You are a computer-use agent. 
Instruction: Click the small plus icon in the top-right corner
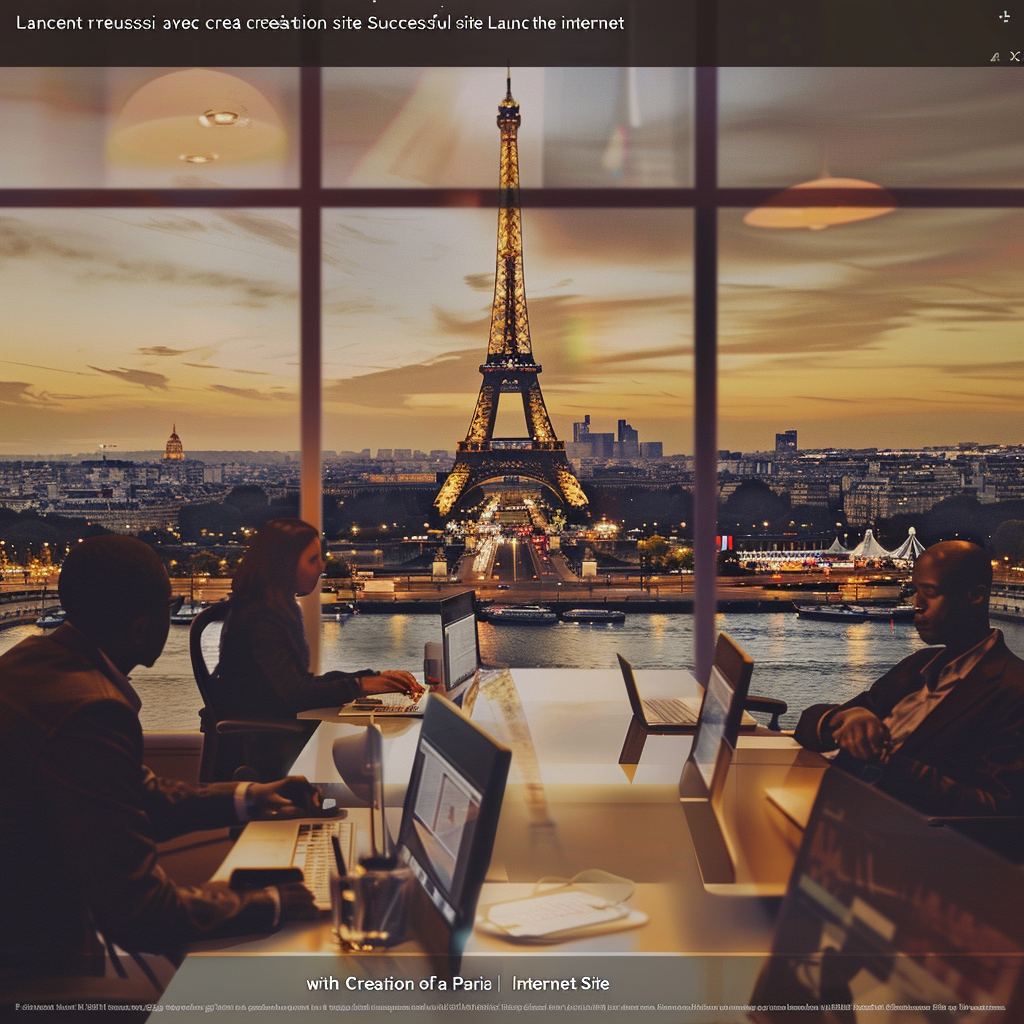[x=1004, y=17]
